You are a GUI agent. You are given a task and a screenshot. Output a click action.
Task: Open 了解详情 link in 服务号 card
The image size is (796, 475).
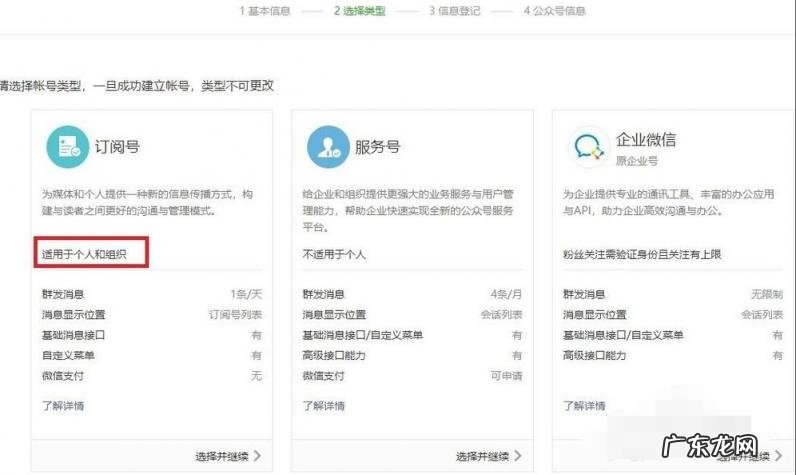click(323, 405)
